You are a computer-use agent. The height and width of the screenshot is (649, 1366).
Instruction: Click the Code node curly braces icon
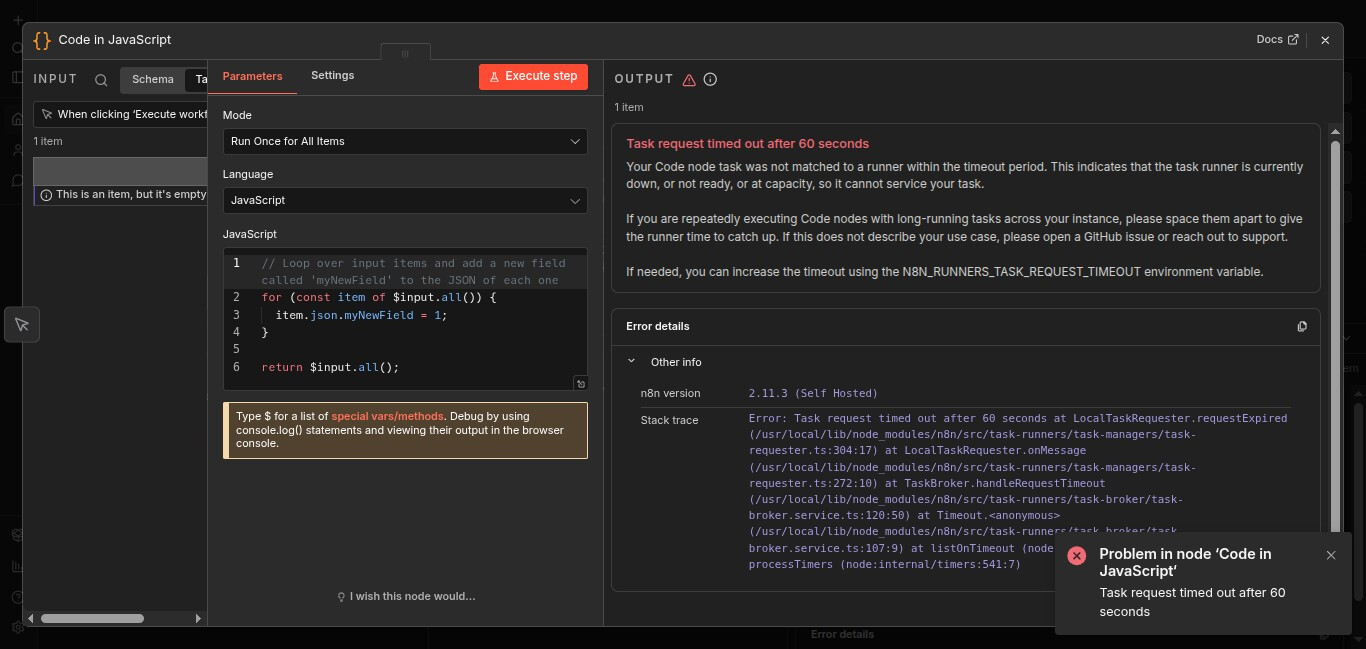(x=42, y=40)
